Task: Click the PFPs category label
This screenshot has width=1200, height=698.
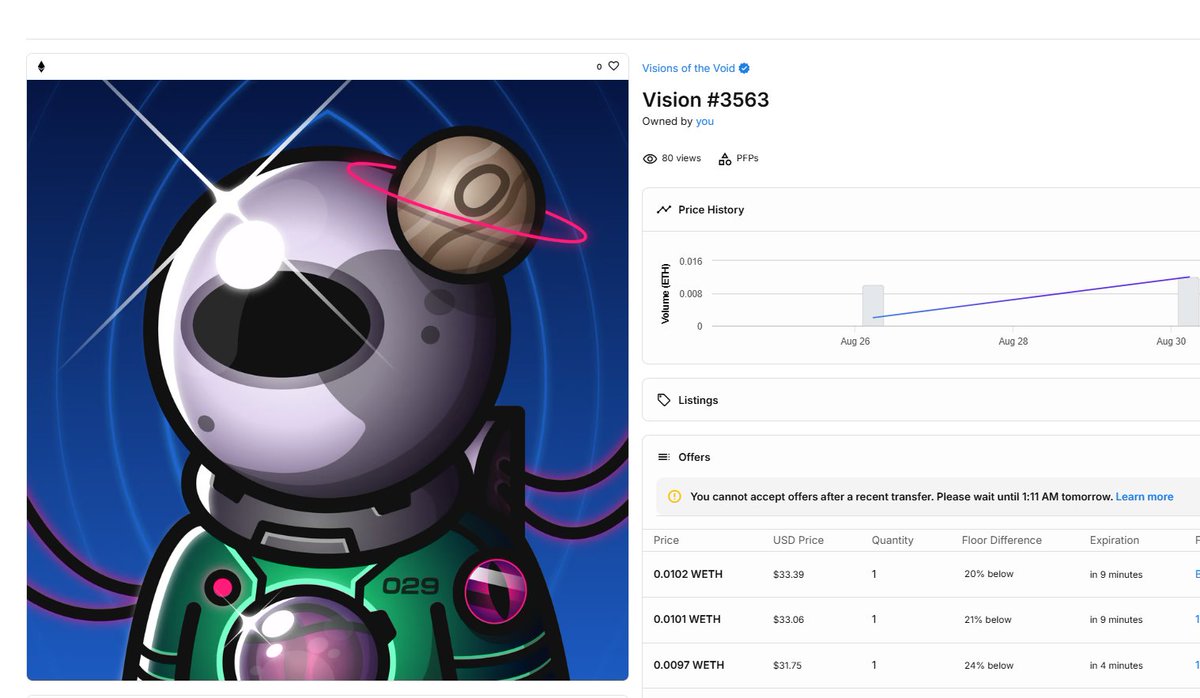Action: coord(747,158)
